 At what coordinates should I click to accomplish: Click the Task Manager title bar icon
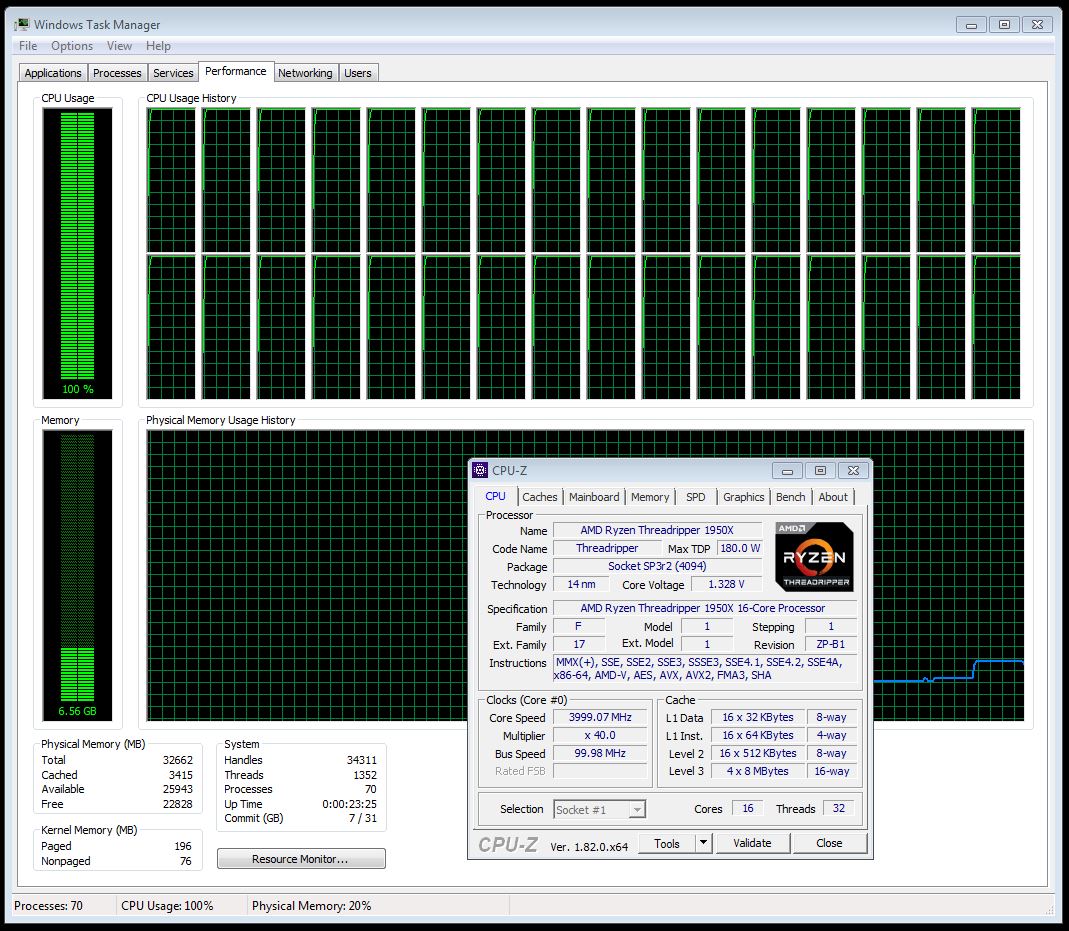21,24
